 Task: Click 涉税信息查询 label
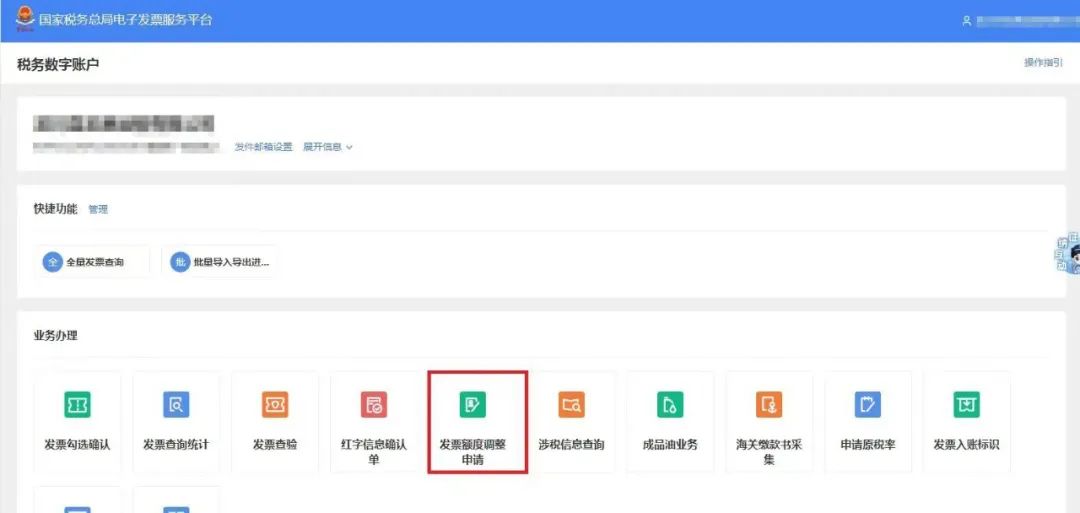[572, 445]
